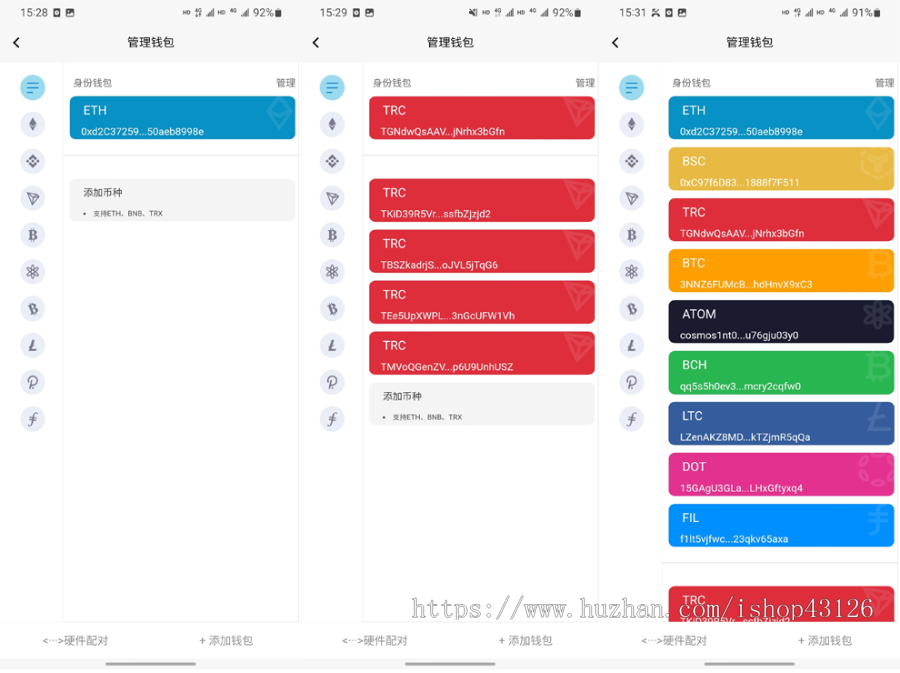Open TRC wallet TGNdwQsAAV in the 15:31 screen
900x673 pixels.
(x=781, y=220)
